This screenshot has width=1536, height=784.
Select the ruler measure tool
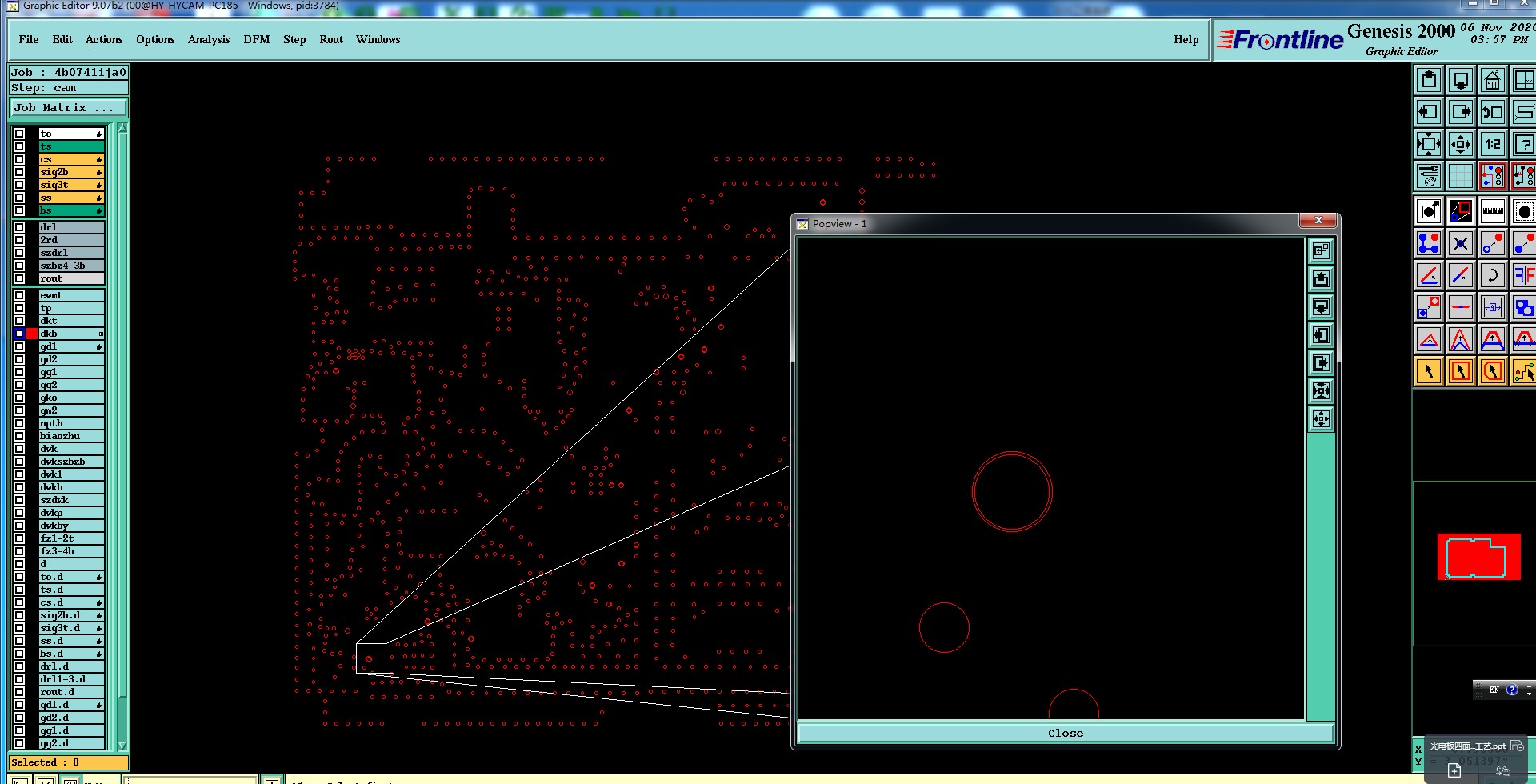(x=1493, y=212)
